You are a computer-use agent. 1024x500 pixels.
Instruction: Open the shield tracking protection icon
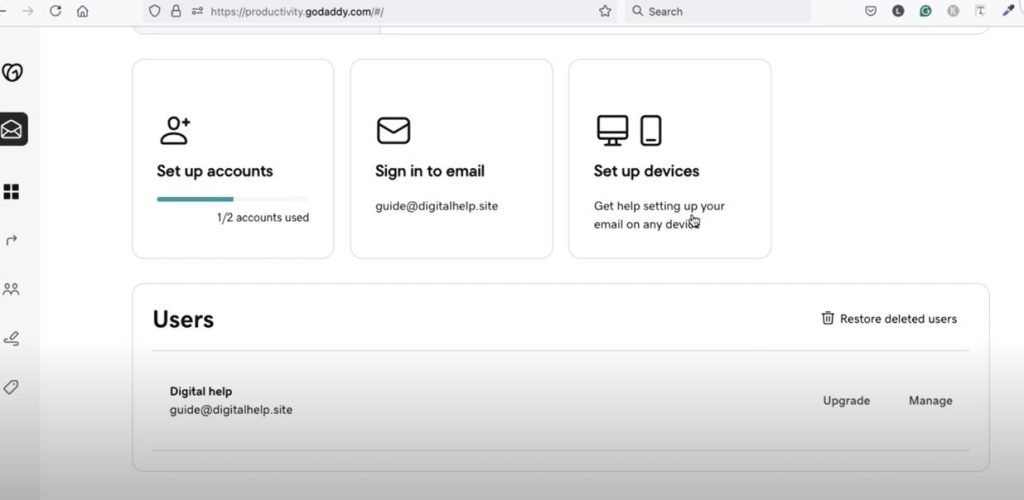155,11
